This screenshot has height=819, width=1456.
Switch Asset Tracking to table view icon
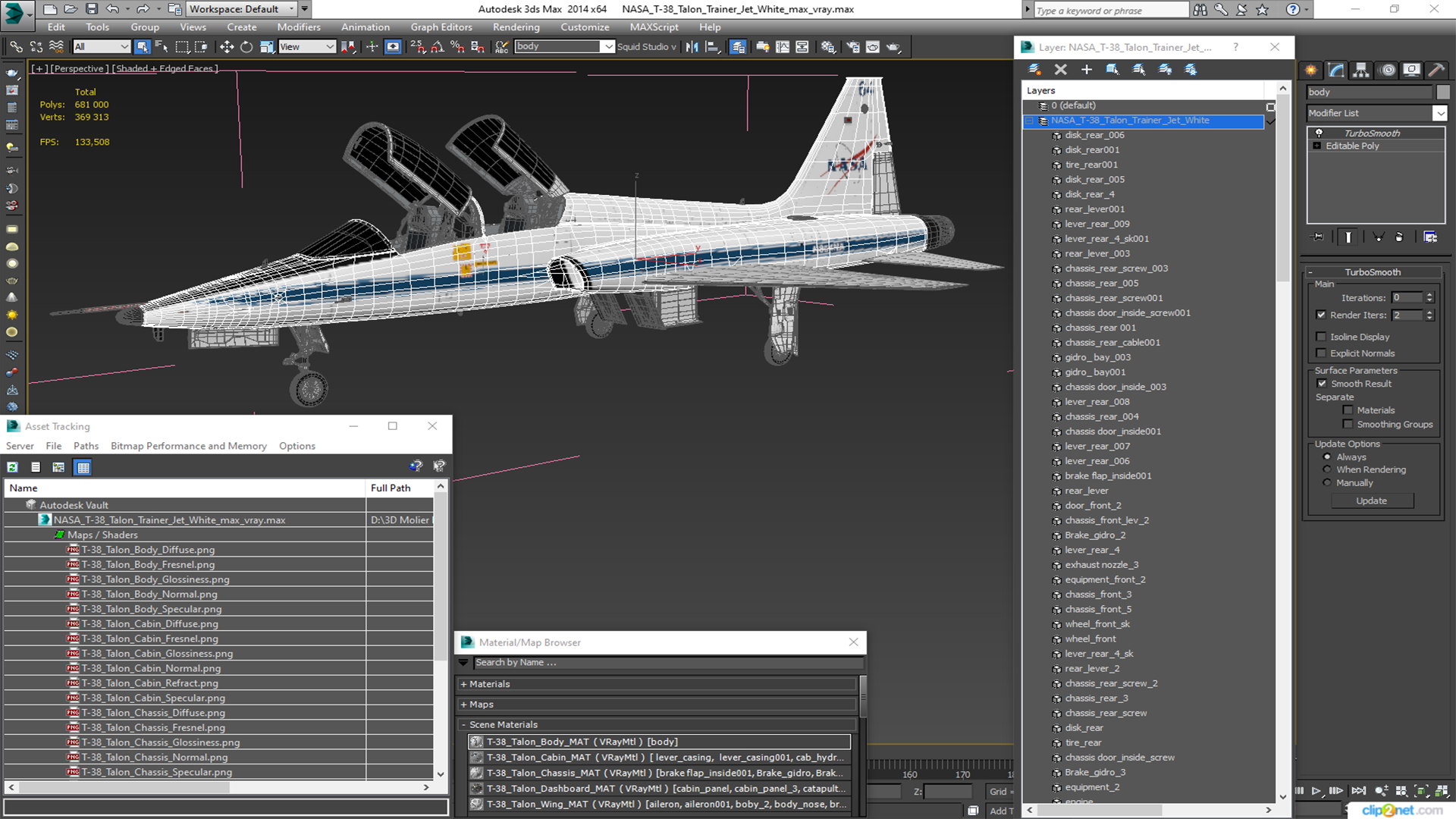point(83,467)
